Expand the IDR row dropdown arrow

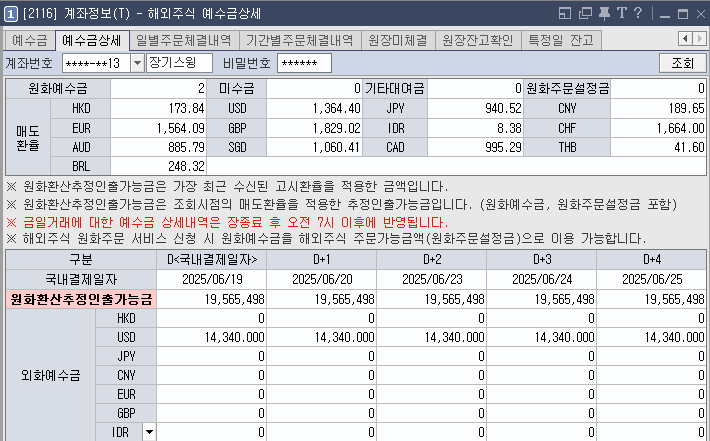tap(149, 432)
